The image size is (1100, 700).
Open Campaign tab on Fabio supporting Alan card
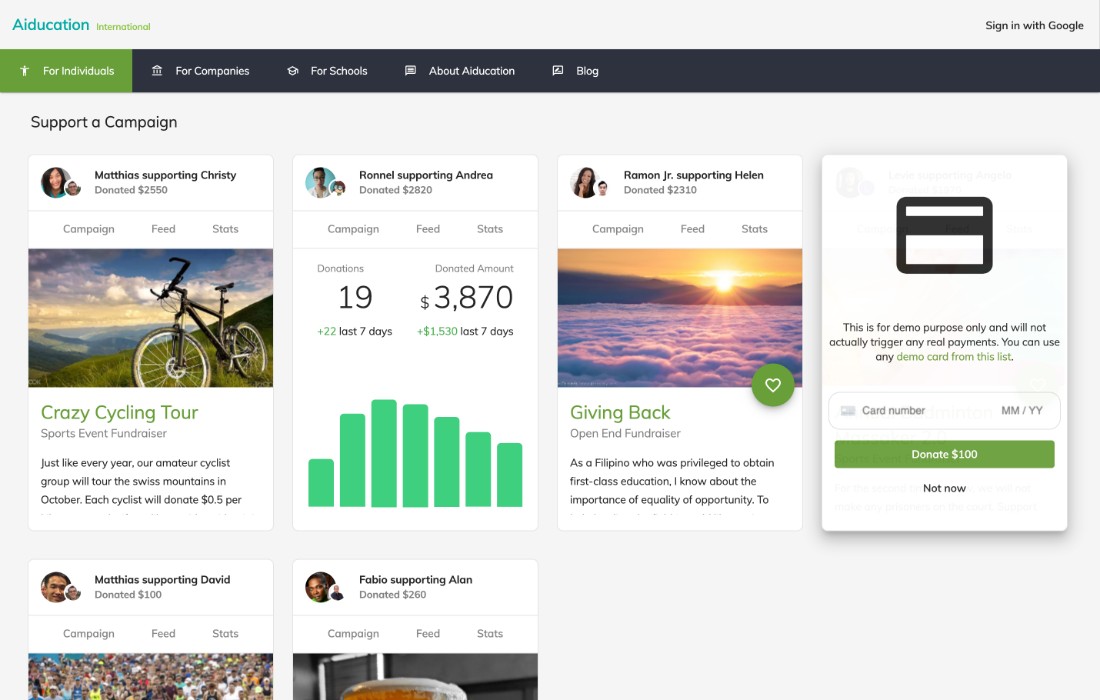(353, 633)
